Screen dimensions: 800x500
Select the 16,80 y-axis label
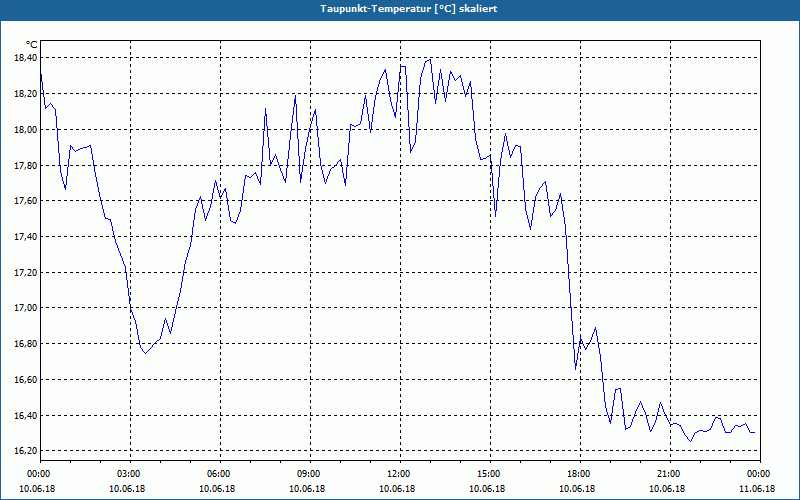(26, 343)
